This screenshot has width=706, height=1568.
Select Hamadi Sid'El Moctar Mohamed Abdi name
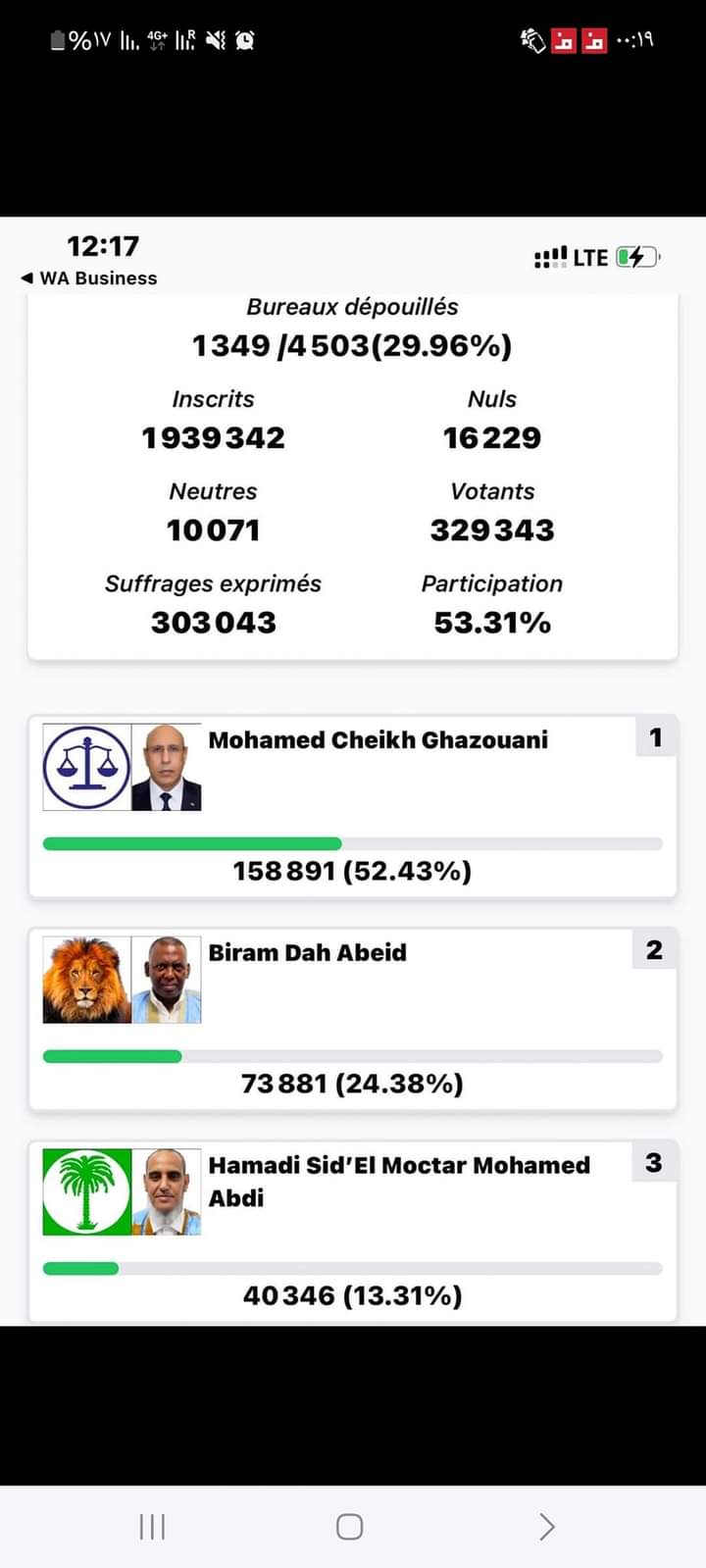[x=399, y=1180]
